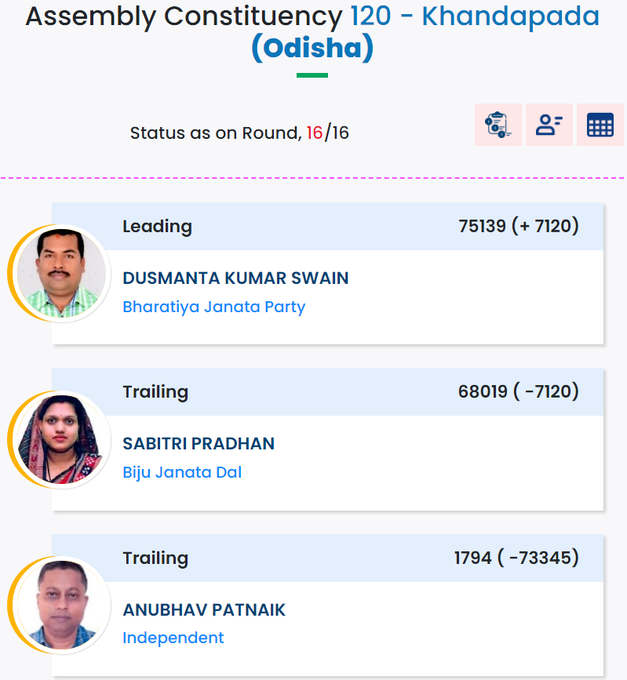Select the name DUSMANTA KUMAR SWAIN
The height and width of the screenshot is (680, 627).
[235, 278]
